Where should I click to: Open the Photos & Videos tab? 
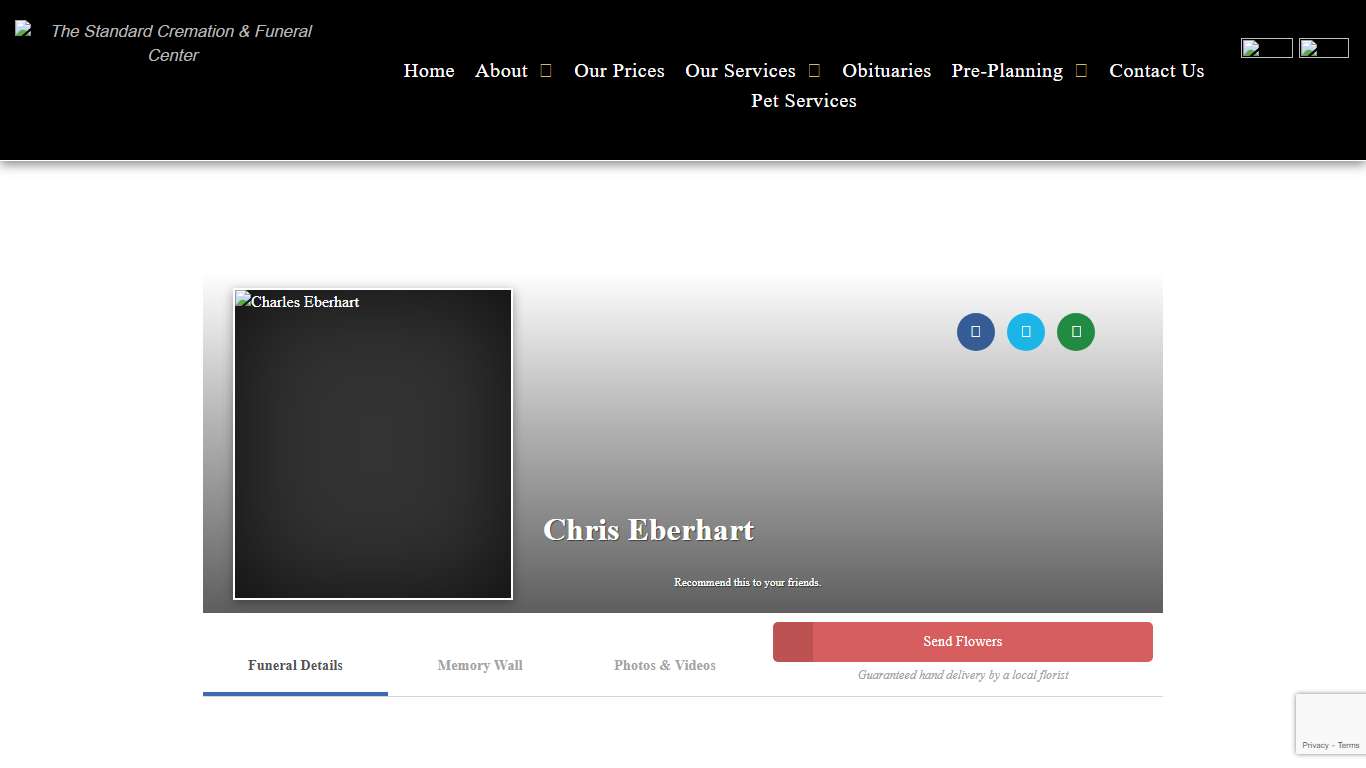665,665
